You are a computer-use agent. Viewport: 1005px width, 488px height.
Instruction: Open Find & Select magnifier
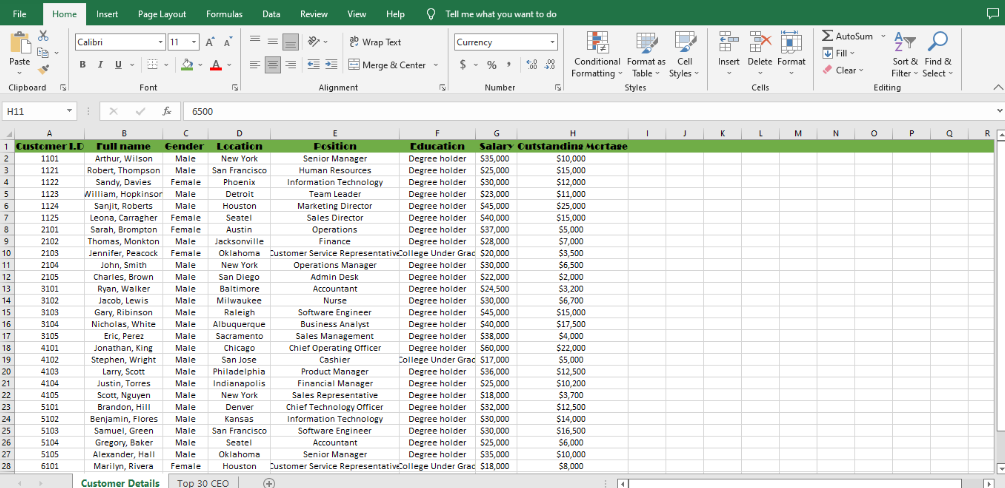click(938, 55)
